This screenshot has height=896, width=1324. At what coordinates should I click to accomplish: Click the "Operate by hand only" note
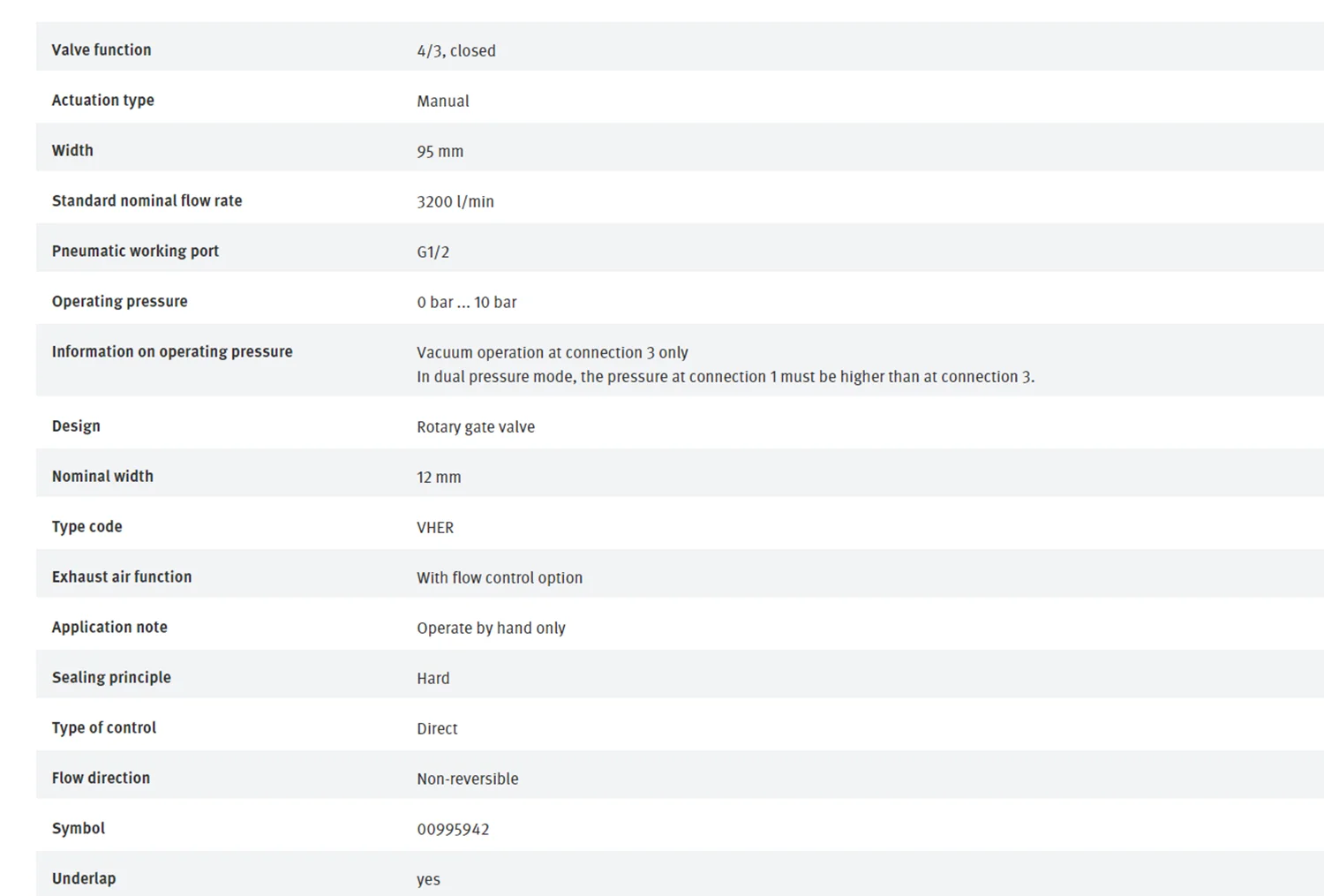click(x=491, y=629)
